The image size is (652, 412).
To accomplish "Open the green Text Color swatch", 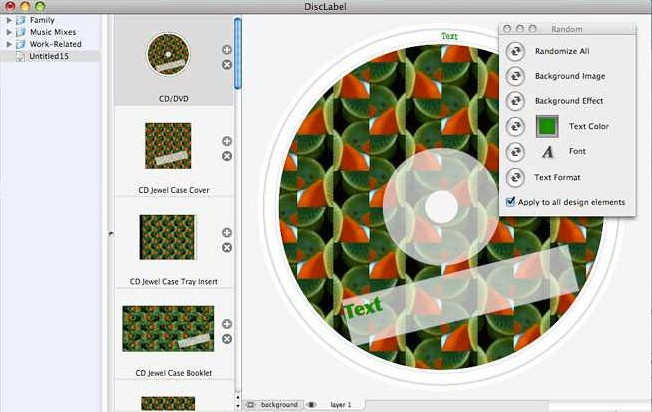I will 547,126.
